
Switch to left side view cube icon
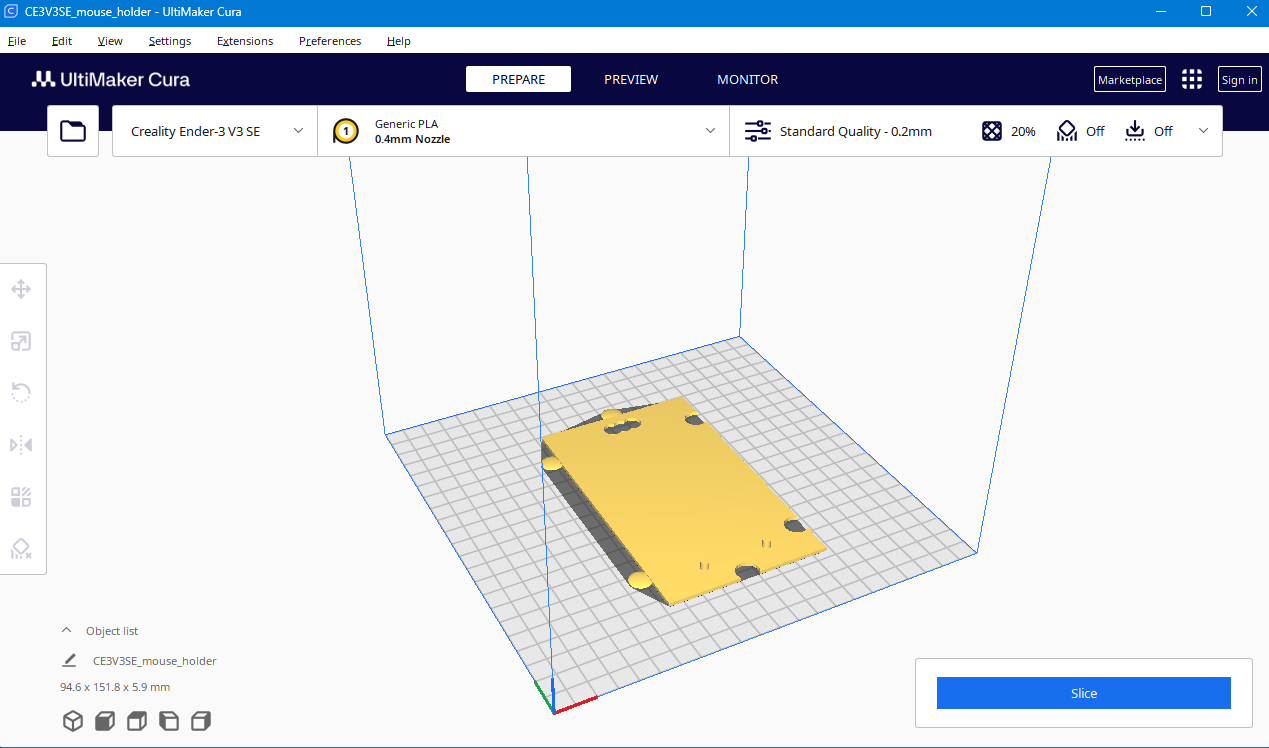coord(169,721)
